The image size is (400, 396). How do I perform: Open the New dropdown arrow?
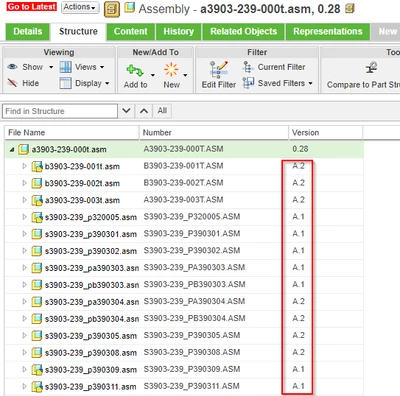tap(185, 75)
